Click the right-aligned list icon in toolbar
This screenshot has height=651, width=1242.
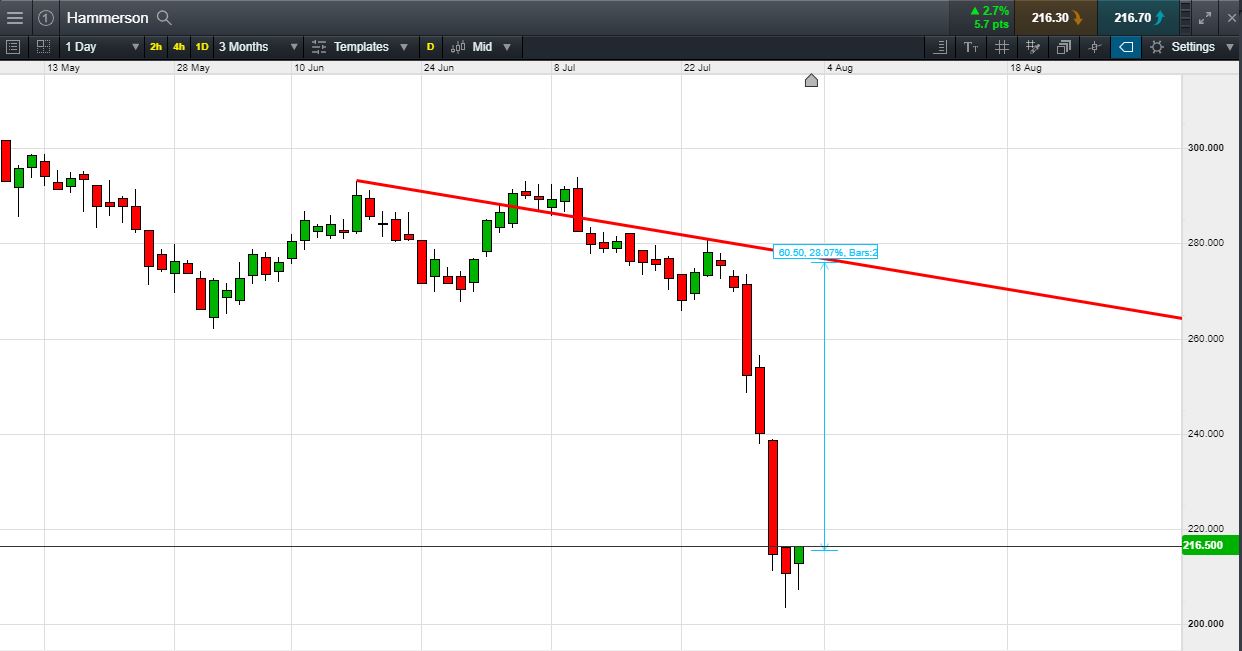[940, 47]
